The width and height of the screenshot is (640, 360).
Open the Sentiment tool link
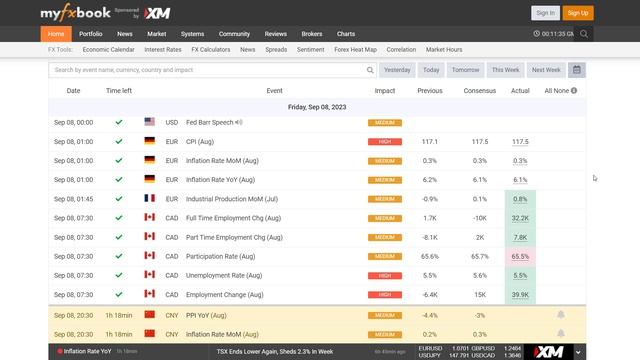tap(311, 49)
